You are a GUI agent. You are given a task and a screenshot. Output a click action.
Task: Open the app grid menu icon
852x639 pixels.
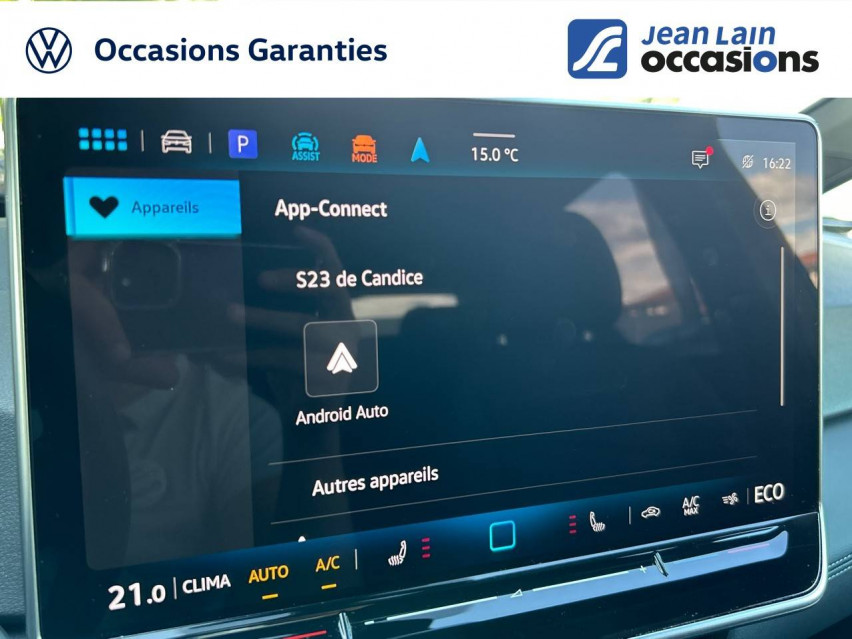(103, 140)
